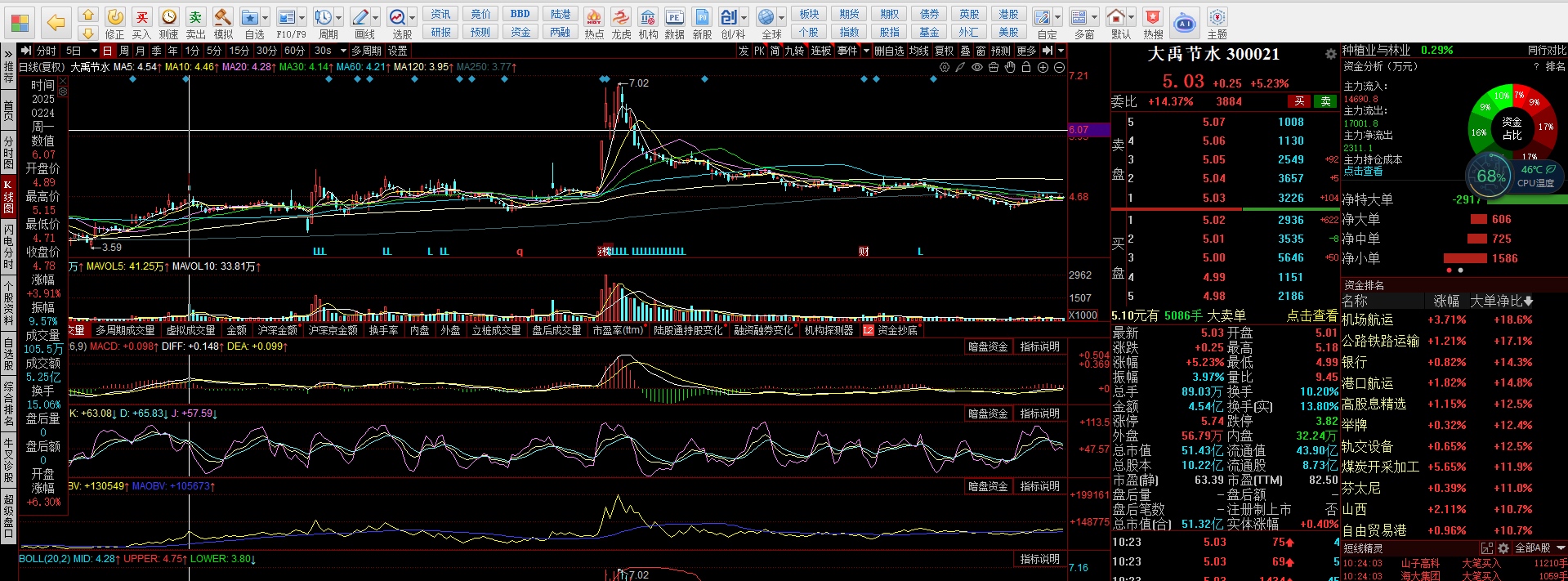Expand the 选股 toolbar dropdown arrow
The width and height of the screenshot is (1568, 581).
[x=413, y=17]
